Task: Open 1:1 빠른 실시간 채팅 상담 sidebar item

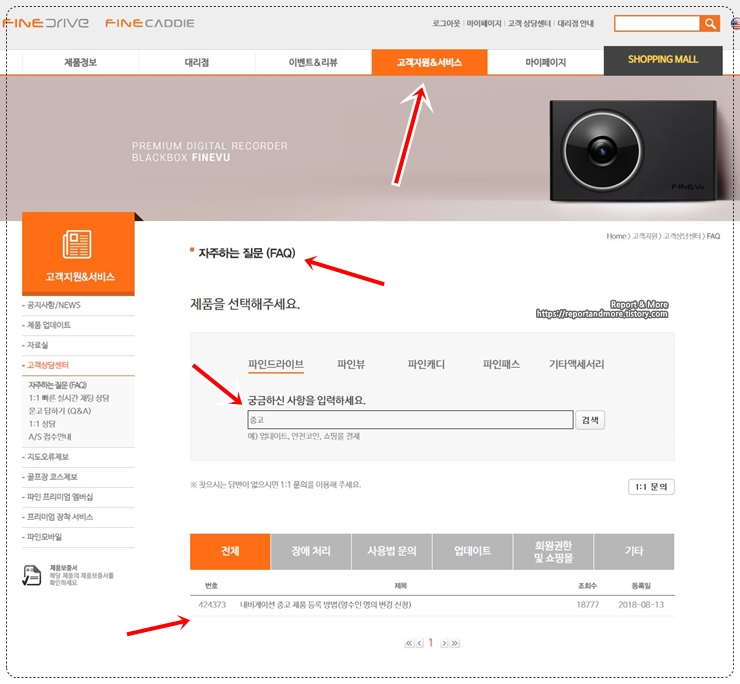Action: pyautogui.click(x=69, y=398)
